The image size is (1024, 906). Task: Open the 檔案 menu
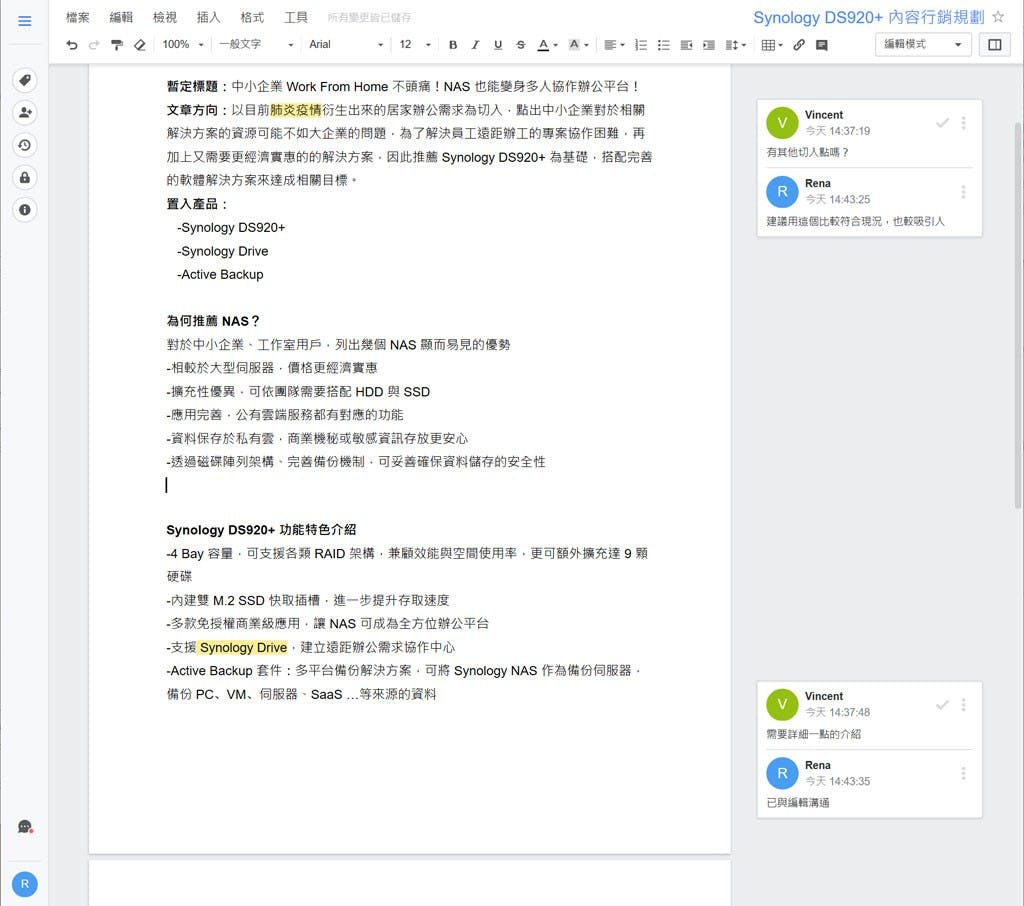point(77,17)
